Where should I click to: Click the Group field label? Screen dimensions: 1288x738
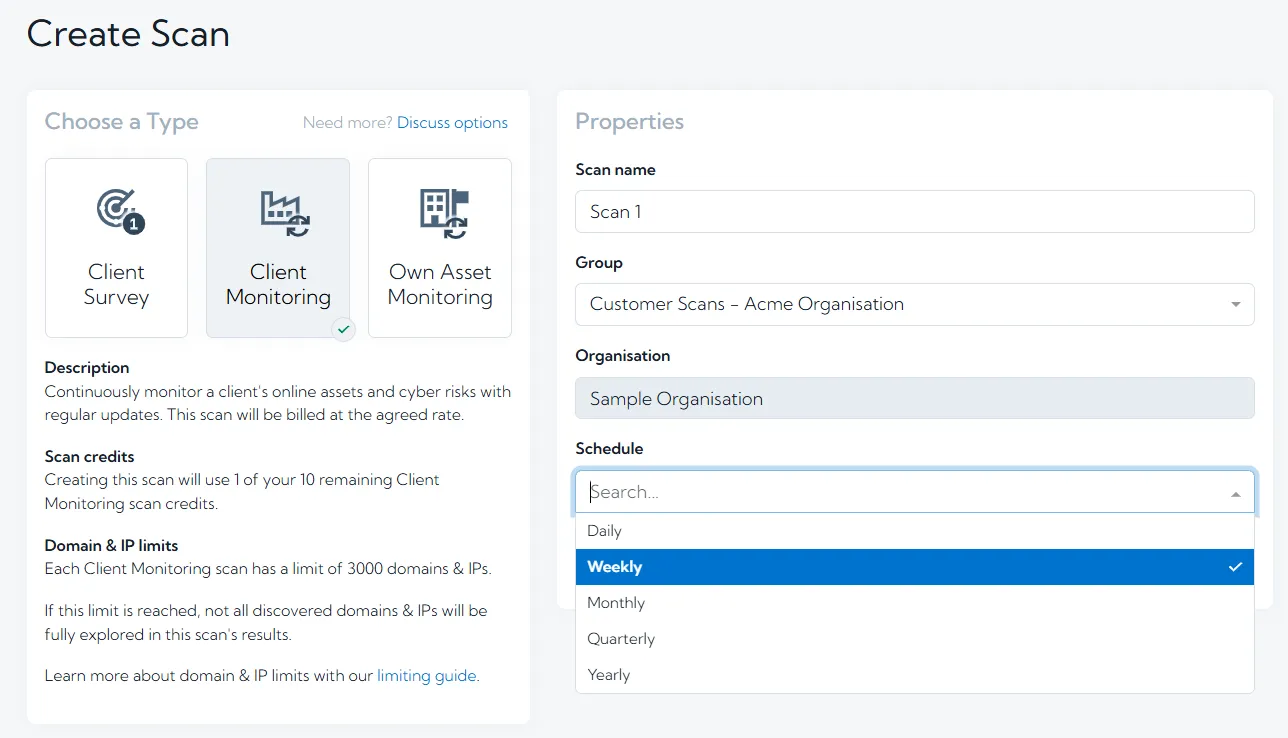[599, 263]
